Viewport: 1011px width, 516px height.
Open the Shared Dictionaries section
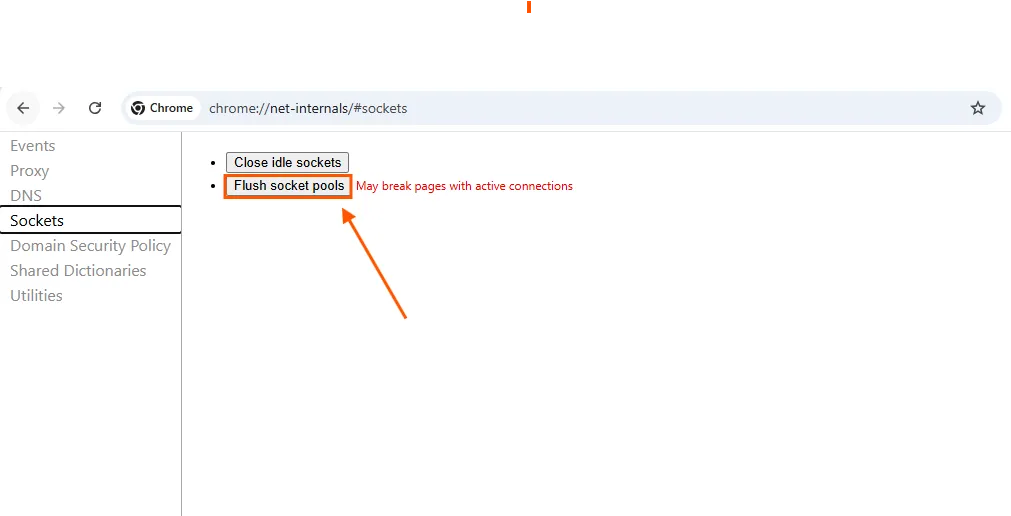tap(78, 271)
